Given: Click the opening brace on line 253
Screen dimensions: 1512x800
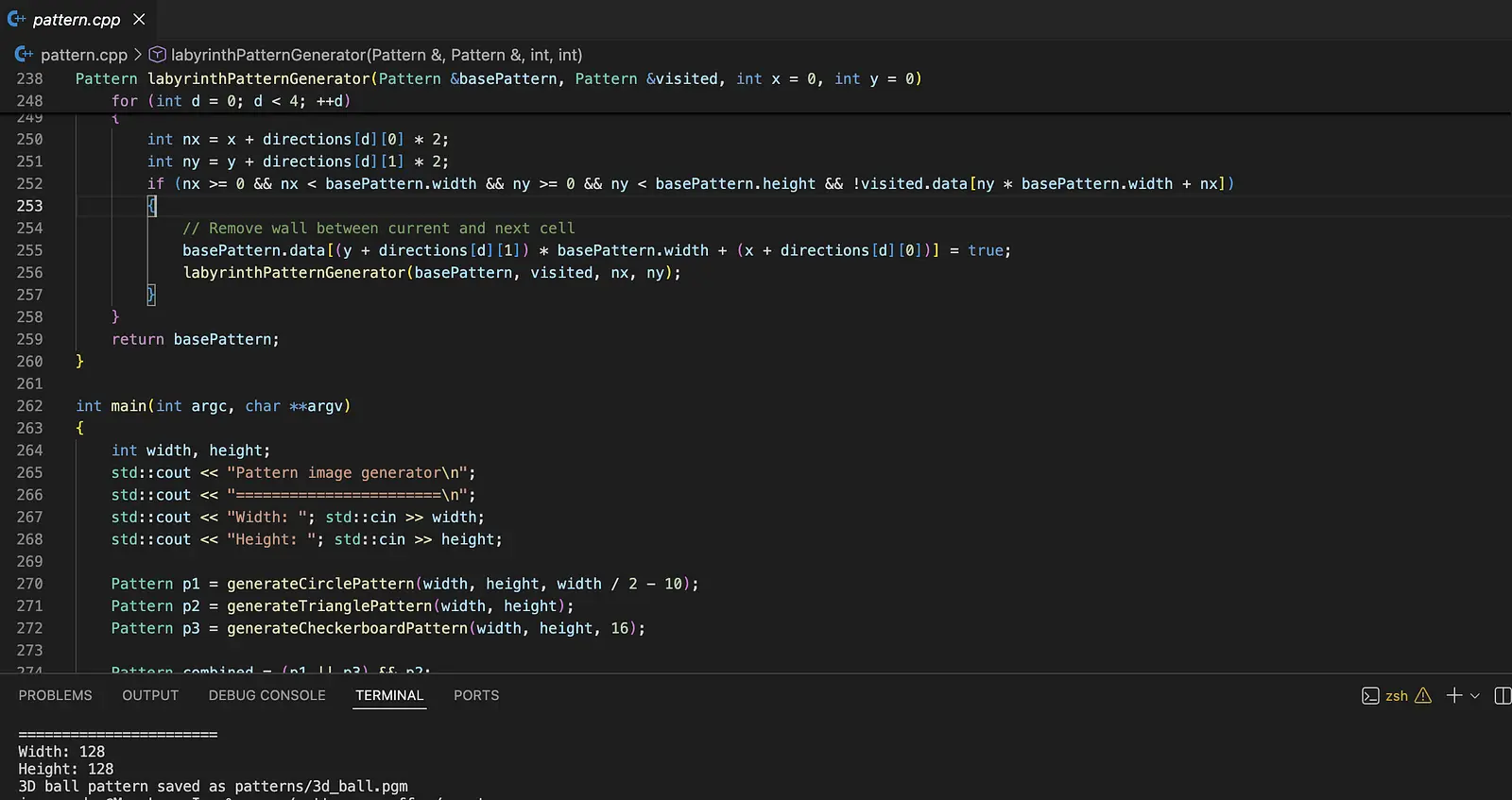Looking at the screenshot, I should point(151,206).
